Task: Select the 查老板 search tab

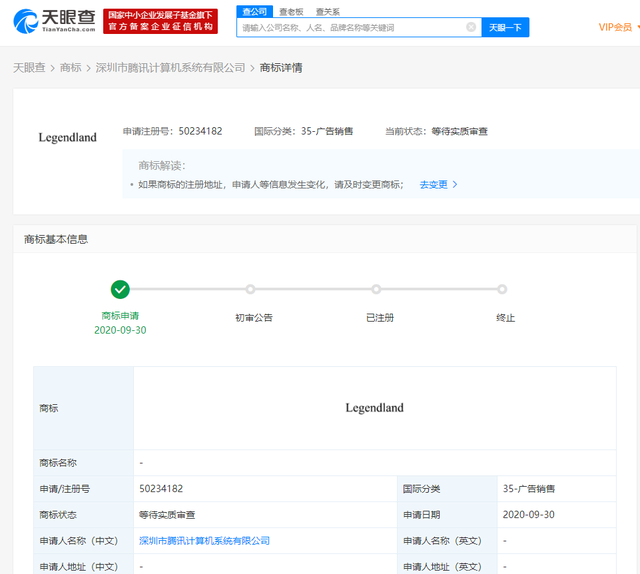Action: click(291, 12)
